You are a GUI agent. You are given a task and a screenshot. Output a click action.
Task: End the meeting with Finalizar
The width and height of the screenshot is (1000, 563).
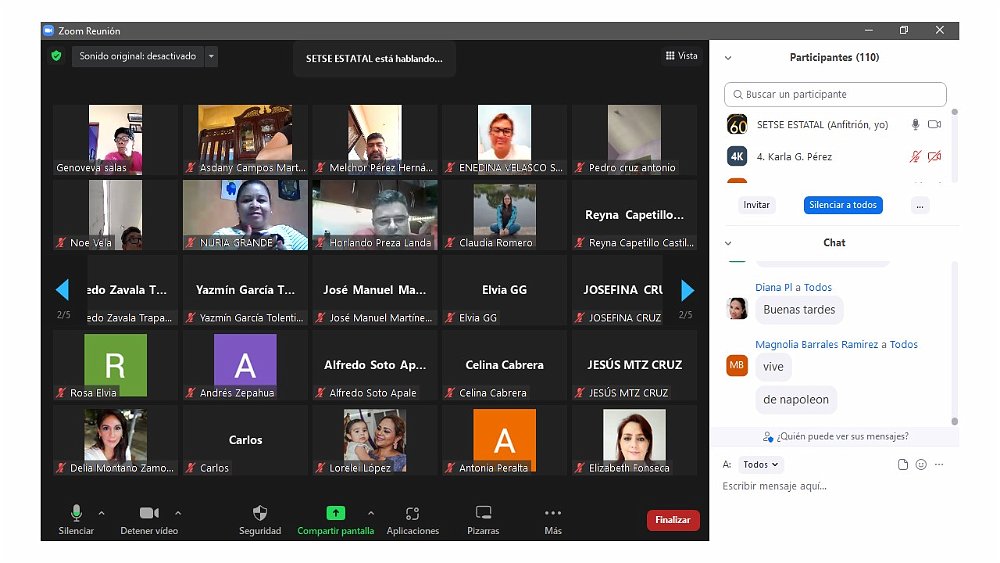pyautogui.click(x=673, y=520)
